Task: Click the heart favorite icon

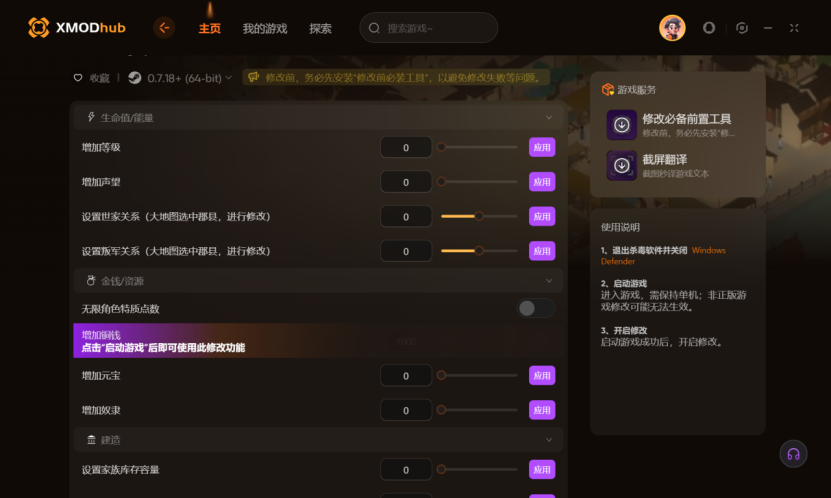Action: (x=78, y=78)
